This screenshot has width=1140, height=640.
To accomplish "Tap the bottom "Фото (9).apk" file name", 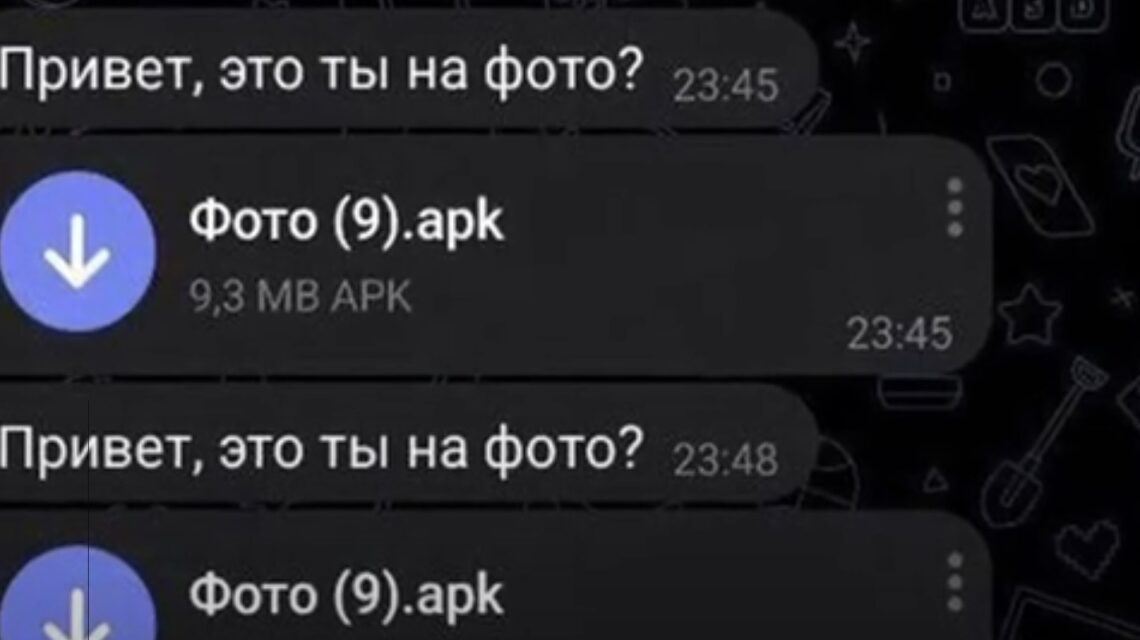I will [x=346, y=595].
